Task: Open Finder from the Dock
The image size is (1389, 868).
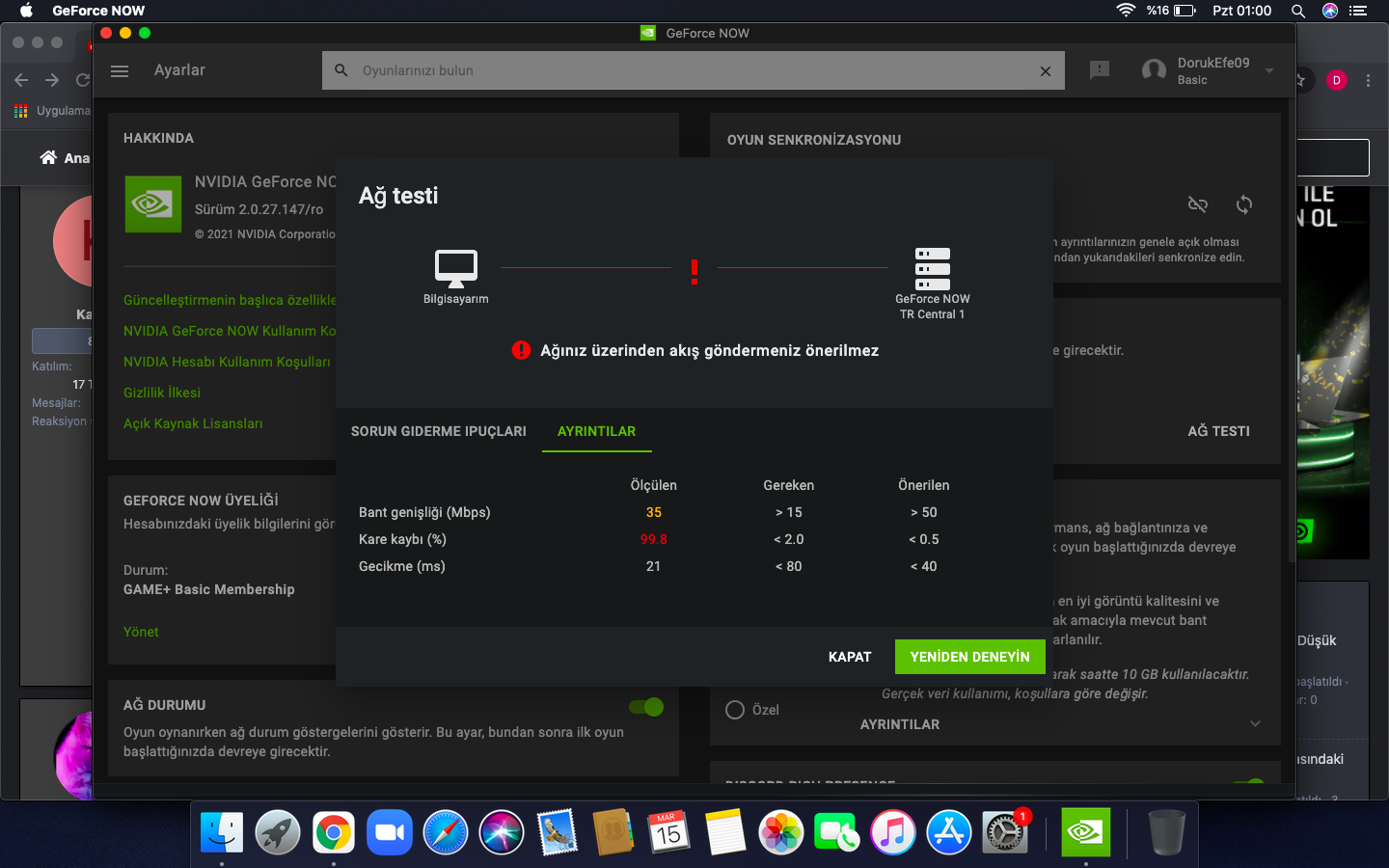Action: coord(222,831)
